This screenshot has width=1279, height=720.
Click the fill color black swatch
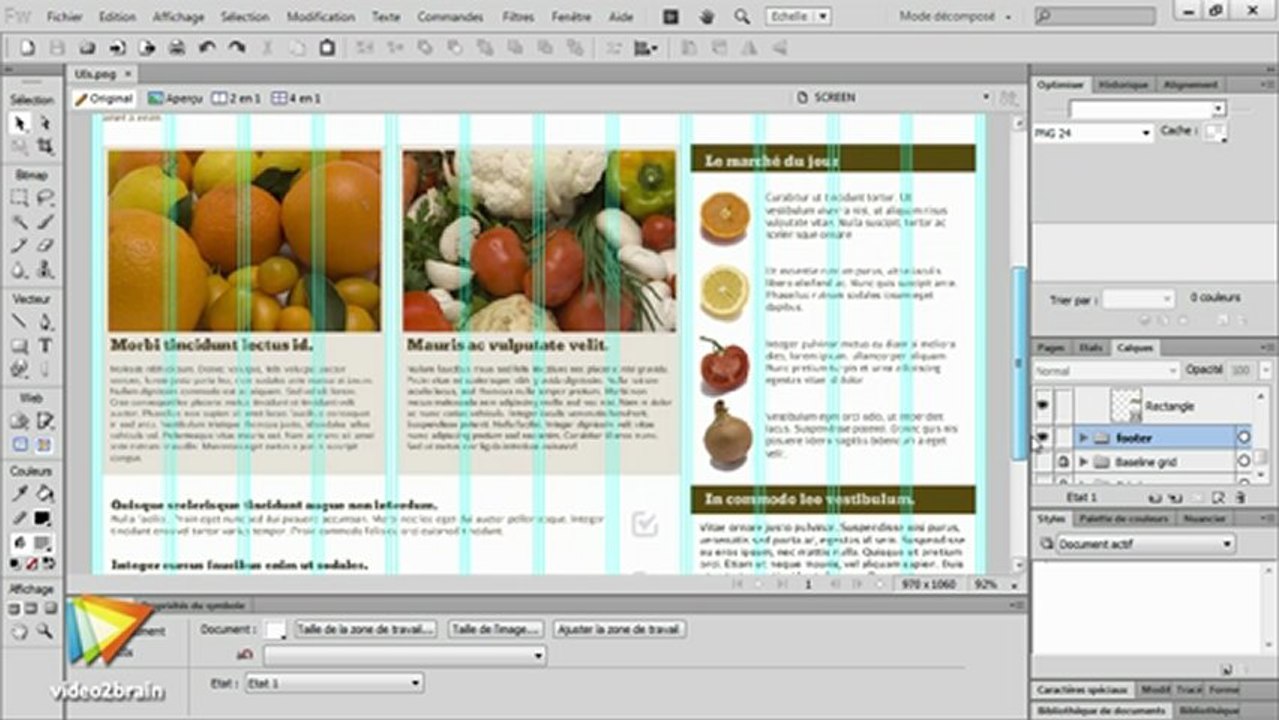42,518
